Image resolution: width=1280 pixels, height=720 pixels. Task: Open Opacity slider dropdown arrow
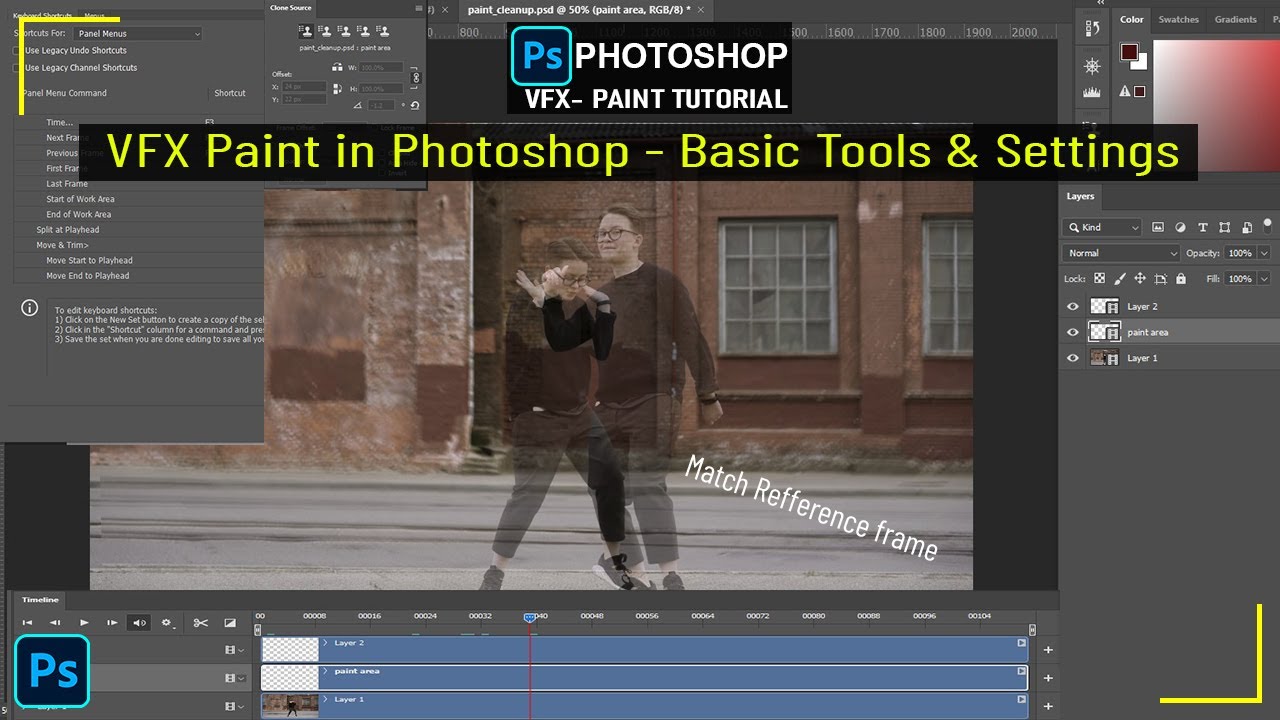pos(1265,253)
